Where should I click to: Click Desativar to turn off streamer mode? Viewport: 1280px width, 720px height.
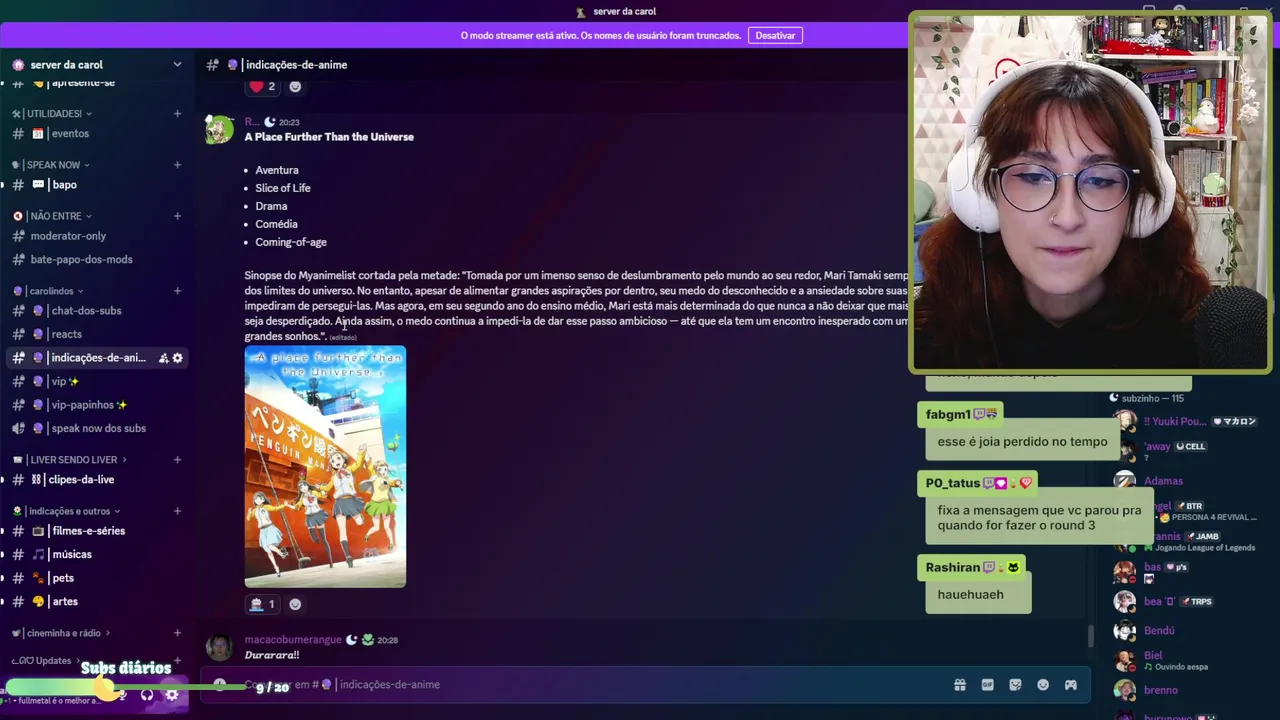[775, 35]
